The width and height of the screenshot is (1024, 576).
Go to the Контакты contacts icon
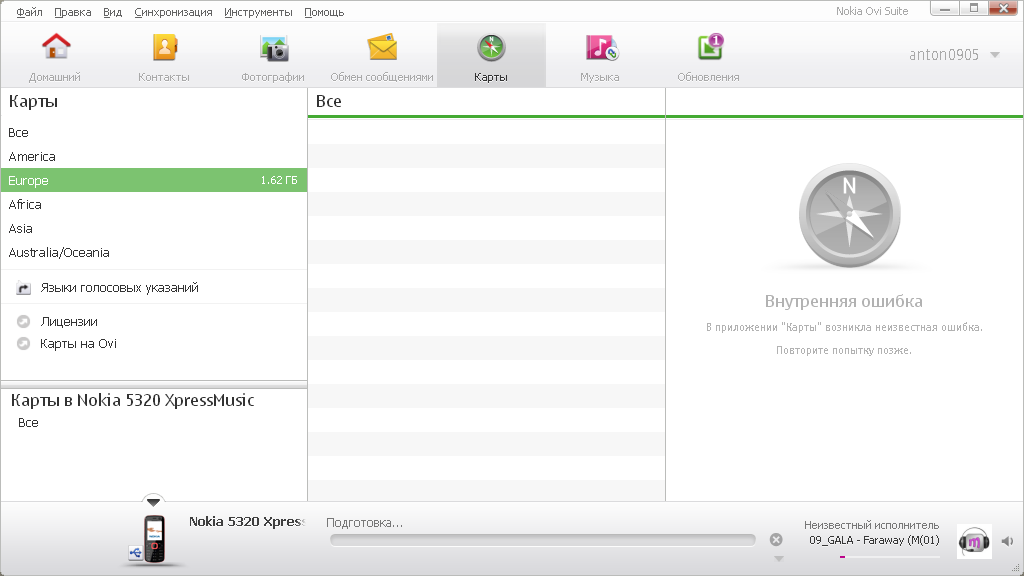(x=164, y=48)
